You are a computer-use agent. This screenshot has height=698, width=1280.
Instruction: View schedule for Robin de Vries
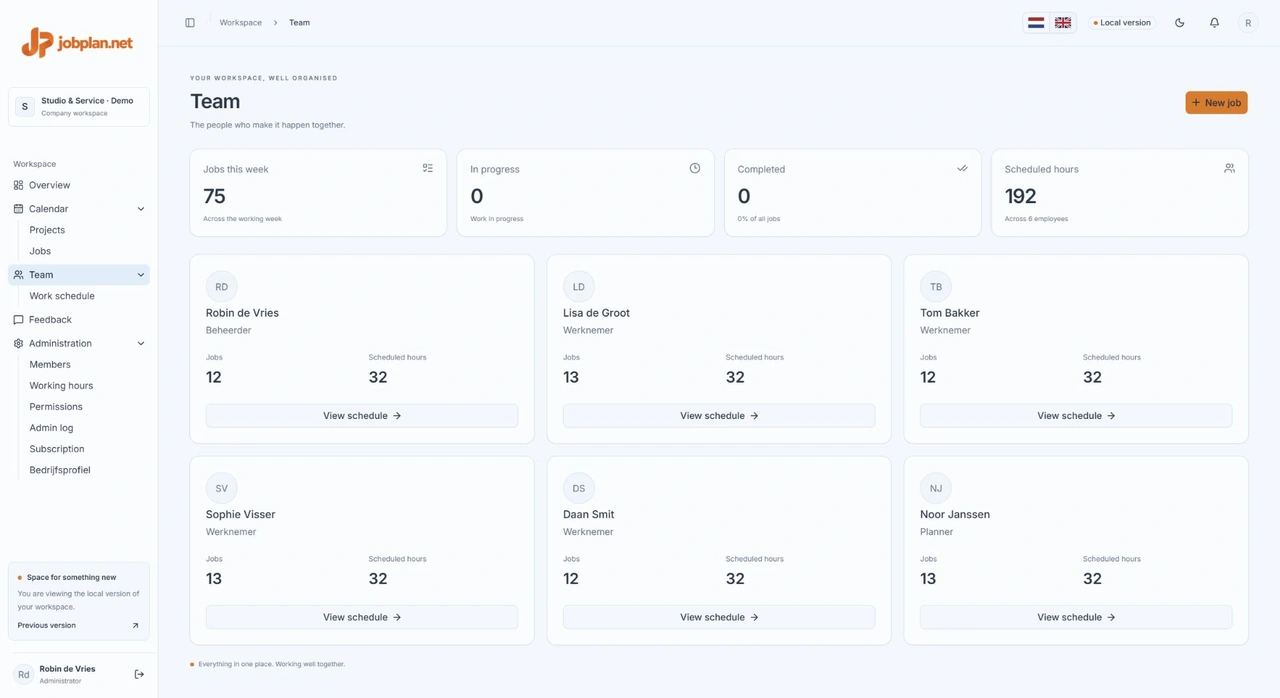(362, 416)
